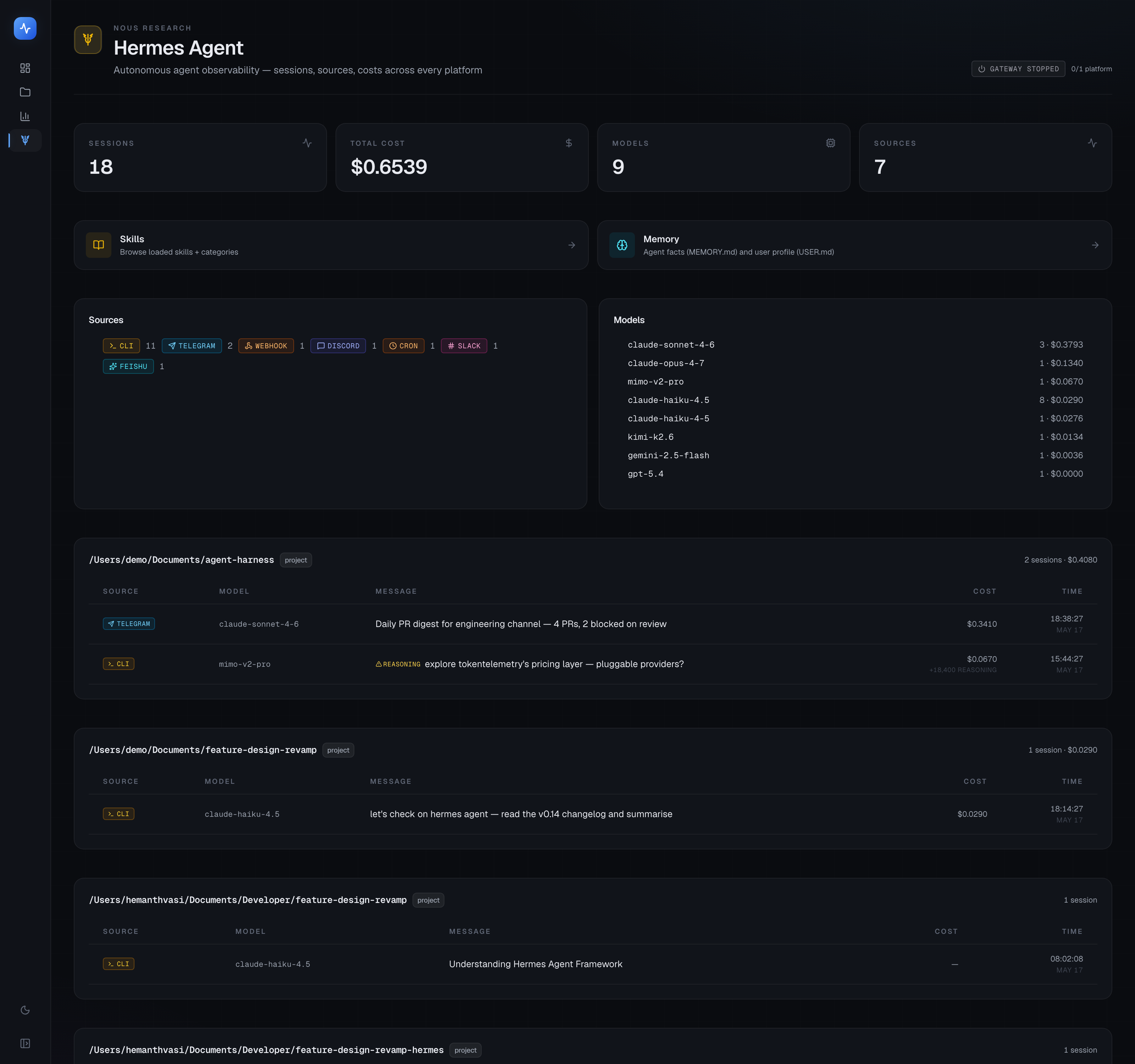Click the Hermes Agent yellow logo badge
Viewport: 1135px width, 1064px height.
point(88,39)
